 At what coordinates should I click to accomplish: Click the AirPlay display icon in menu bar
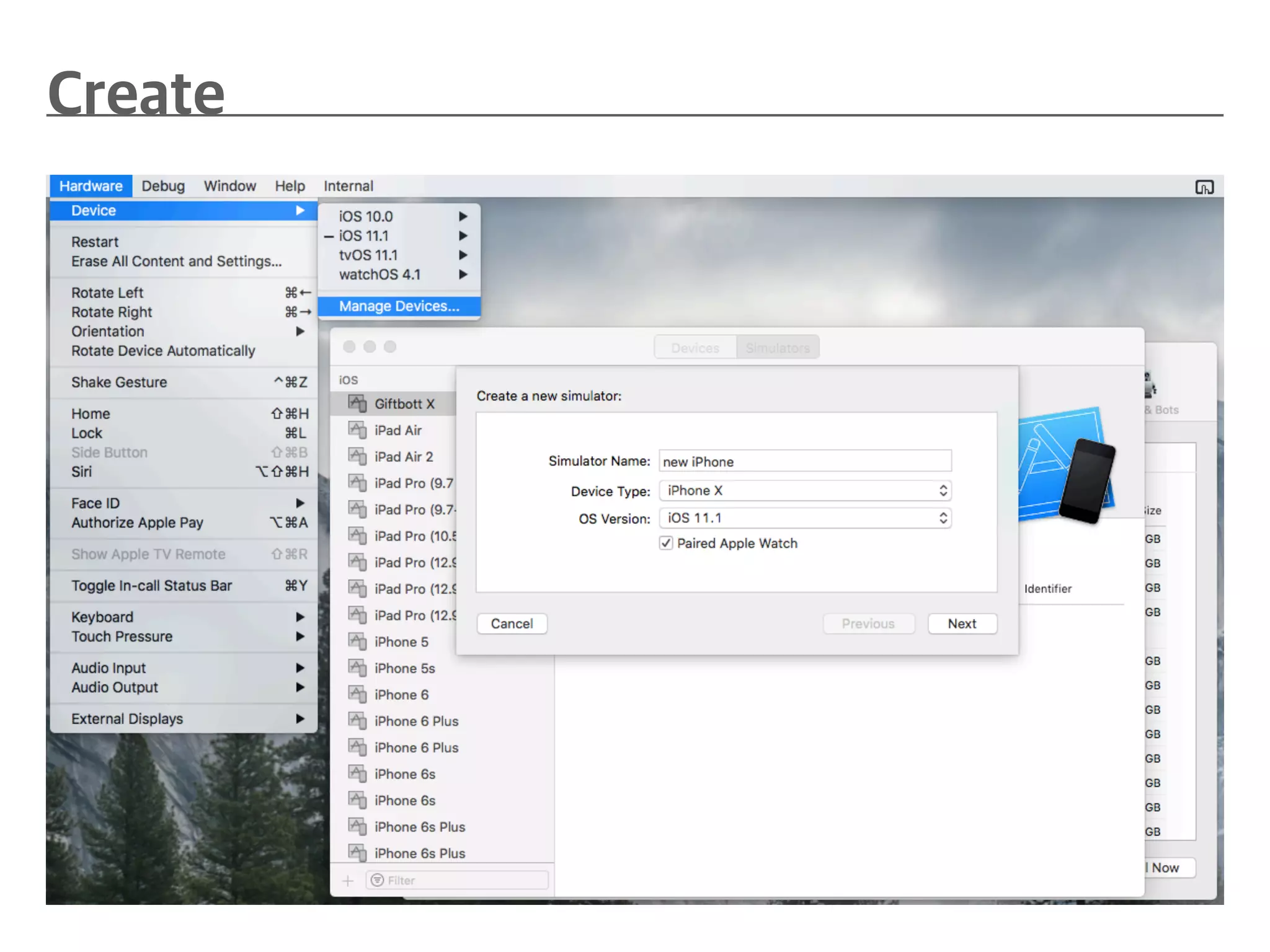coord(1204,187)
